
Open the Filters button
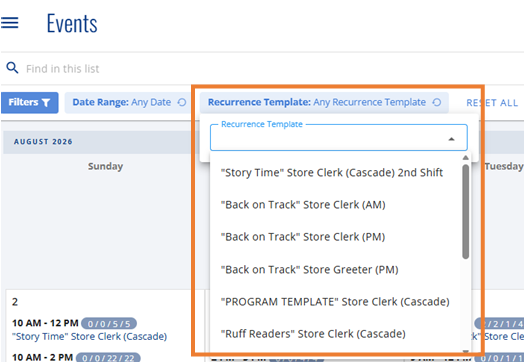[29, 102]
